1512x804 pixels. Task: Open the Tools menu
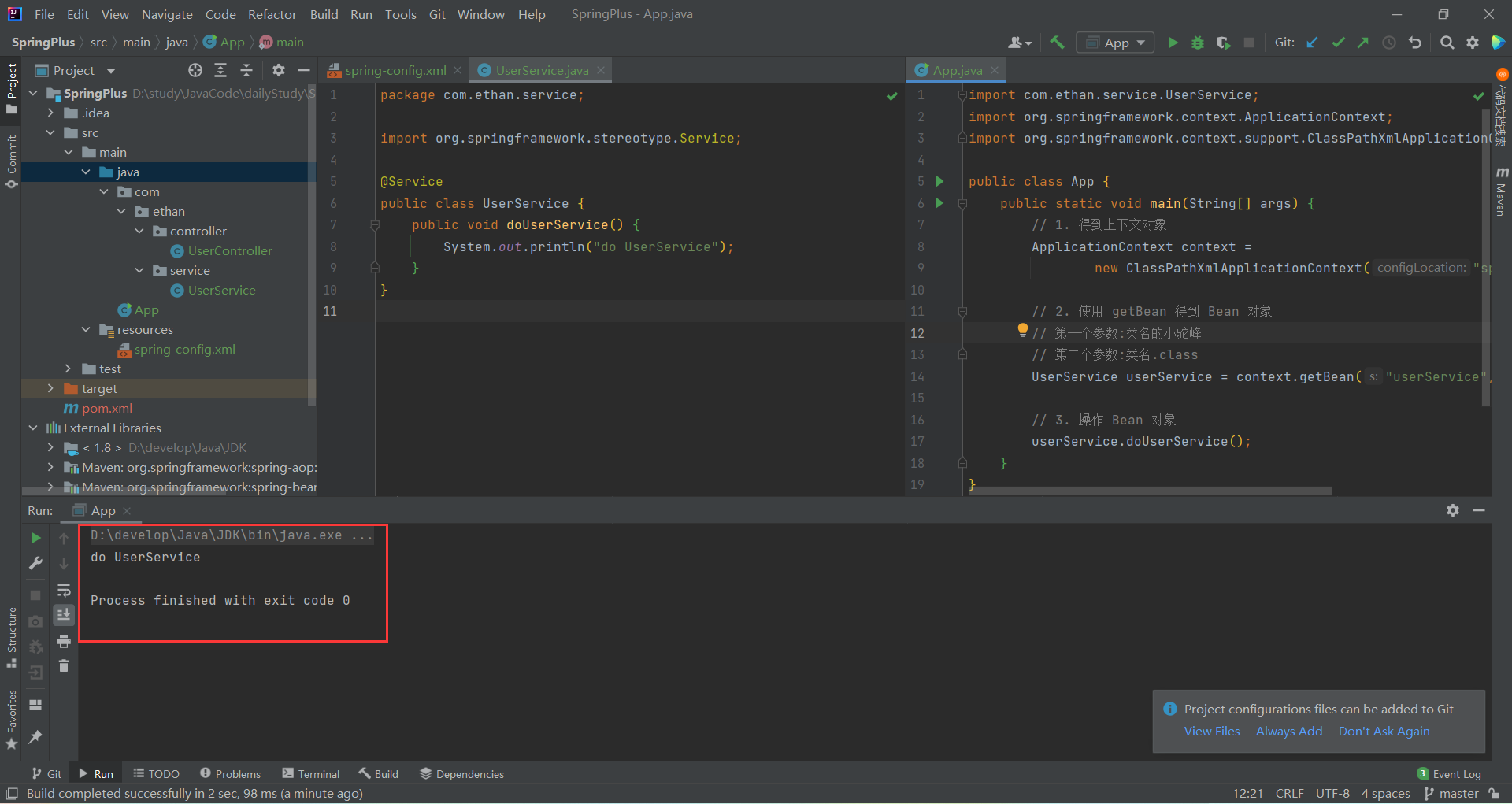coord(400,14)
